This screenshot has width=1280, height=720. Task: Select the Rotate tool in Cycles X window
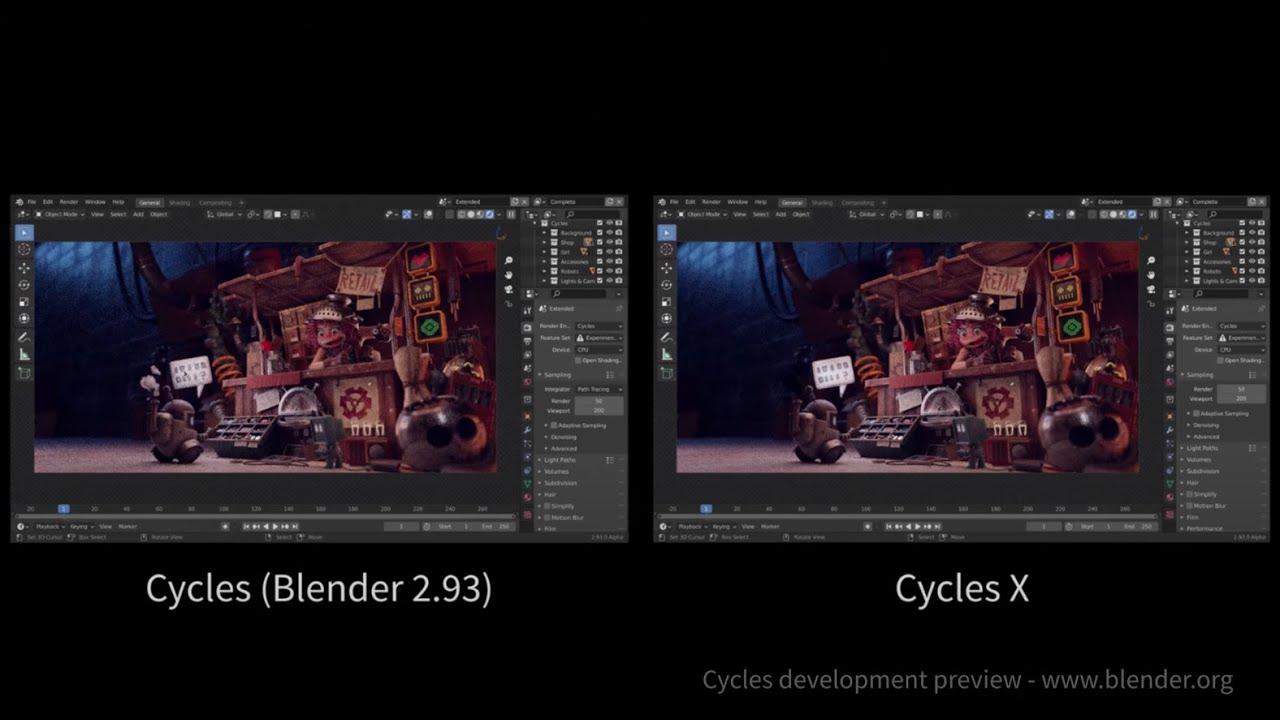667,284
